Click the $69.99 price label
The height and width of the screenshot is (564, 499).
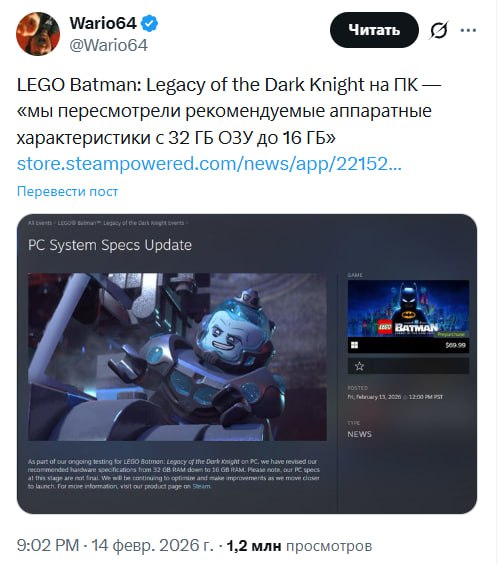(x=455, y=345)
